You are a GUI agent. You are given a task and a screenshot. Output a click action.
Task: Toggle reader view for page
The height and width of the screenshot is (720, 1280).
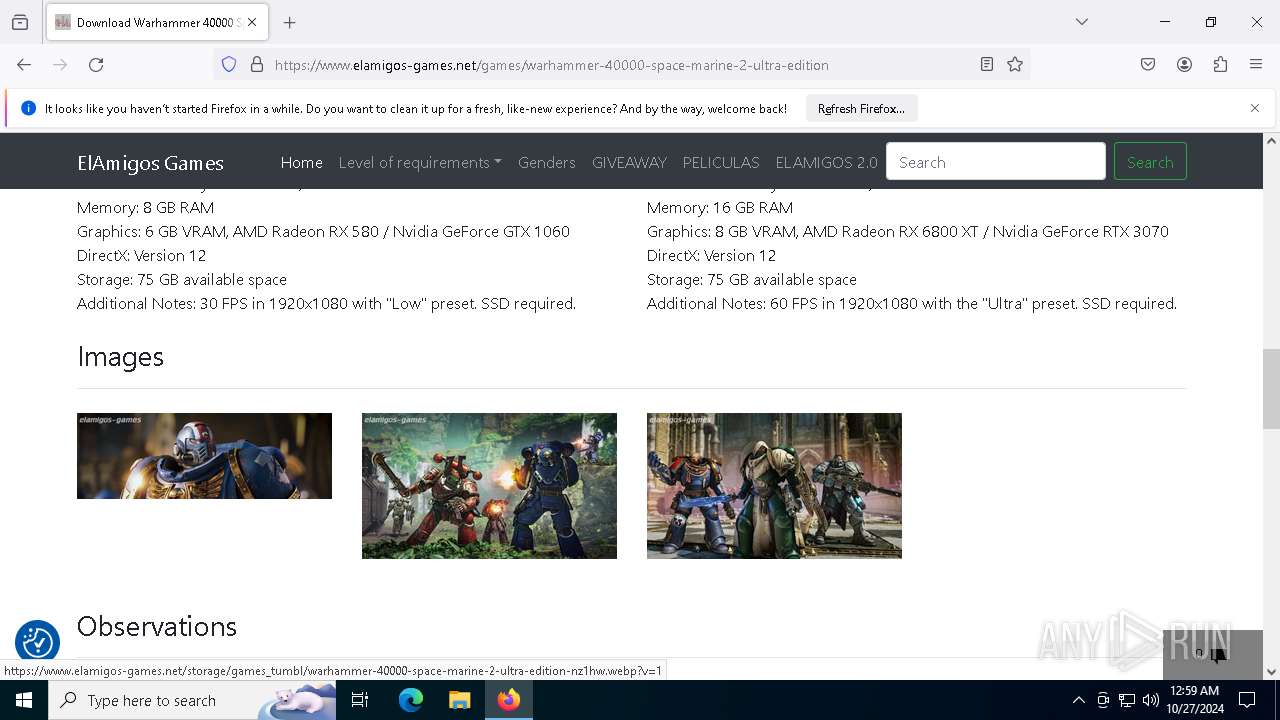coord(987,65)
